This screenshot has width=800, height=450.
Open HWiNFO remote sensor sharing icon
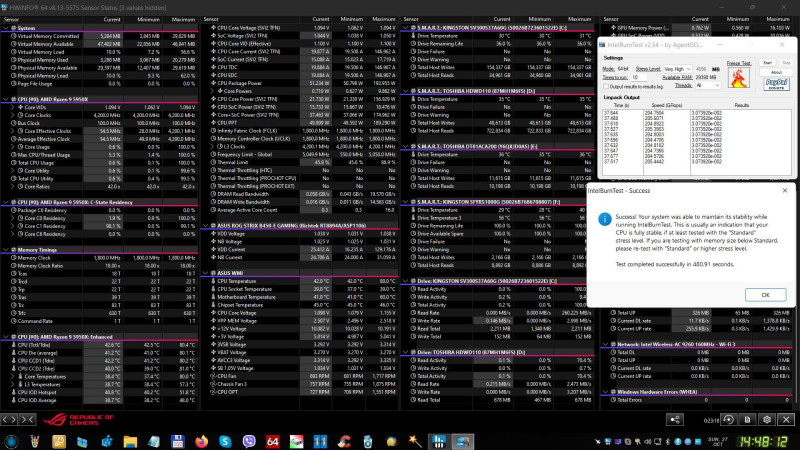click(675, 419)
